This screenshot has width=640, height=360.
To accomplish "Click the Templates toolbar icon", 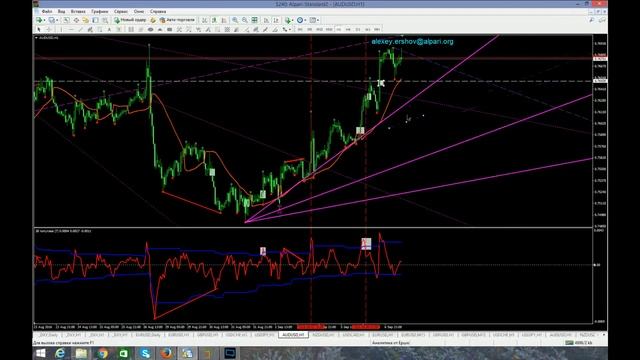I will pos(313,20).
